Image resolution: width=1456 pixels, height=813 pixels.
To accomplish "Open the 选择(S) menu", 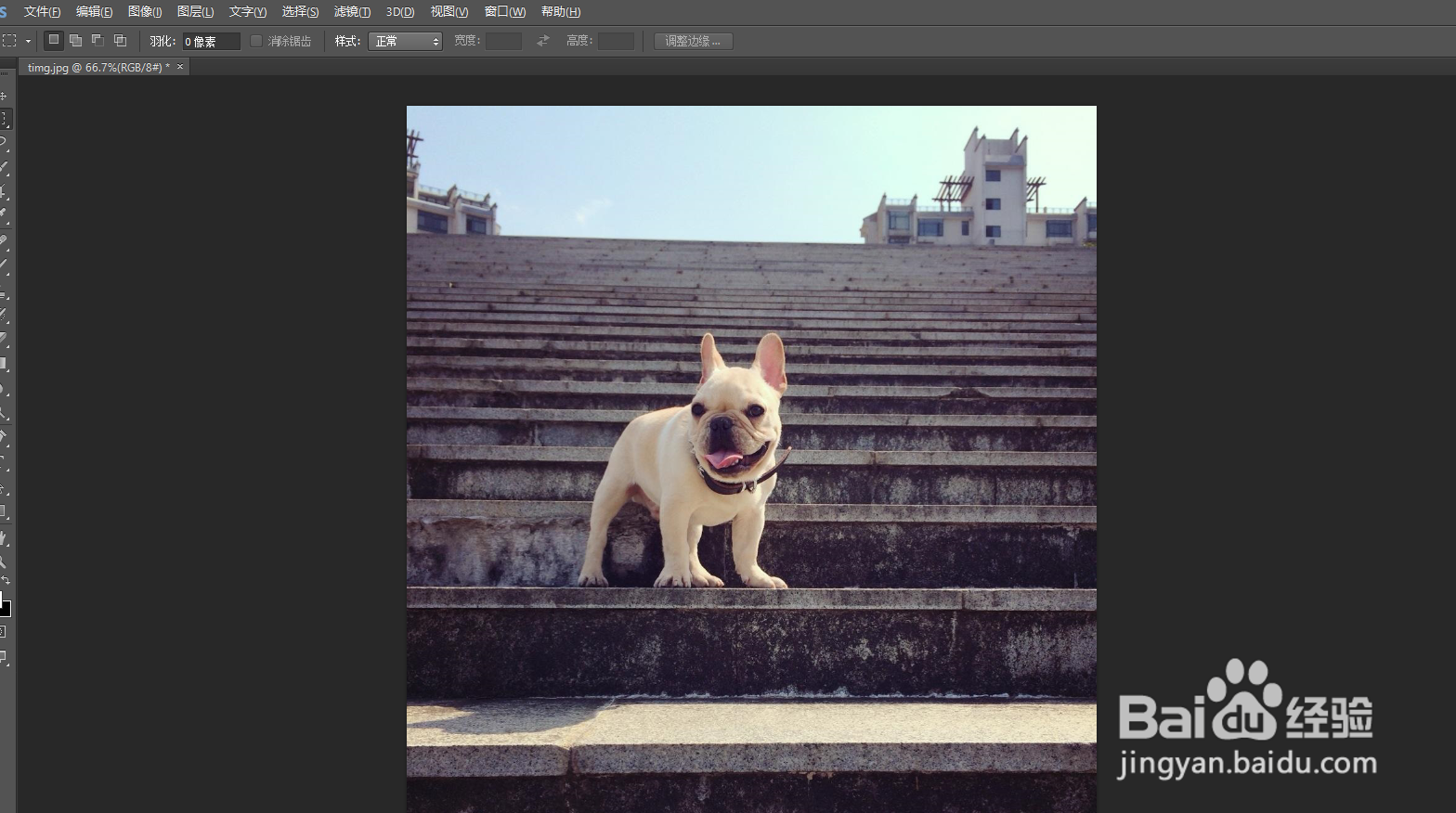I will [x=300, y=12].
